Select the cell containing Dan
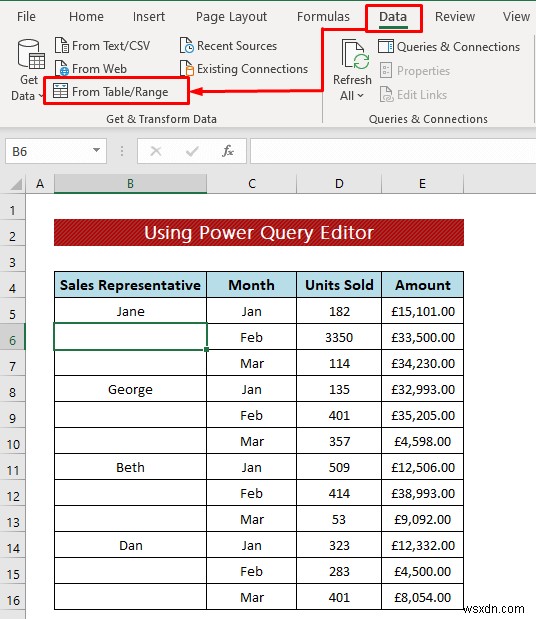 click(x=130, y=545)
